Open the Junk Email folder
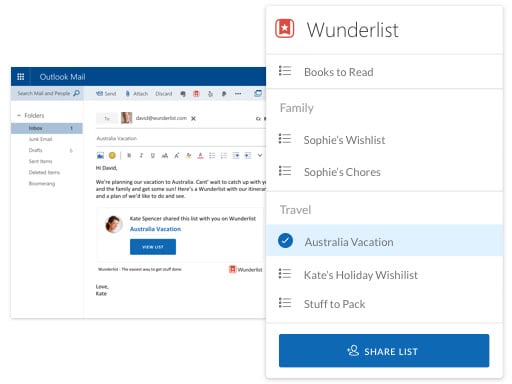The image size is (512, 384). [40, 139]
